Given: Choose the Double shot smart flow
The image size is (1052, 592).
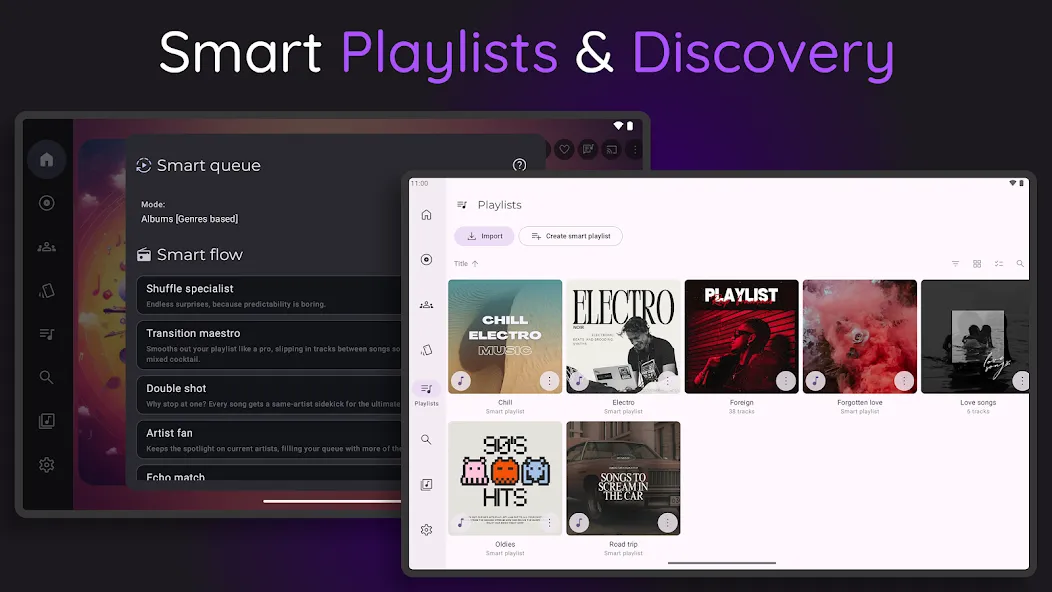Looking at the screenshot, I should pyautogui.click(x=269, y=395).
